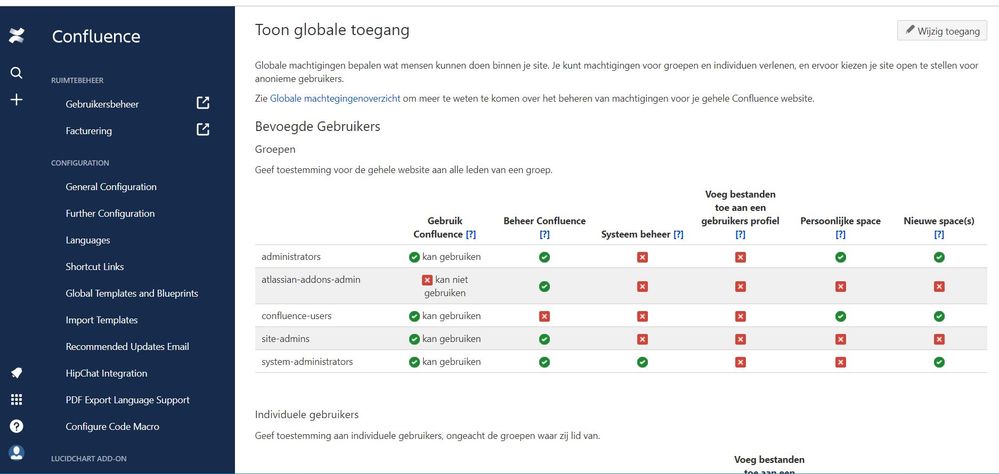This screenshot has height=474, width=999.
Task: Click the Wijzig toegang button
Action: tap(942, 31)
